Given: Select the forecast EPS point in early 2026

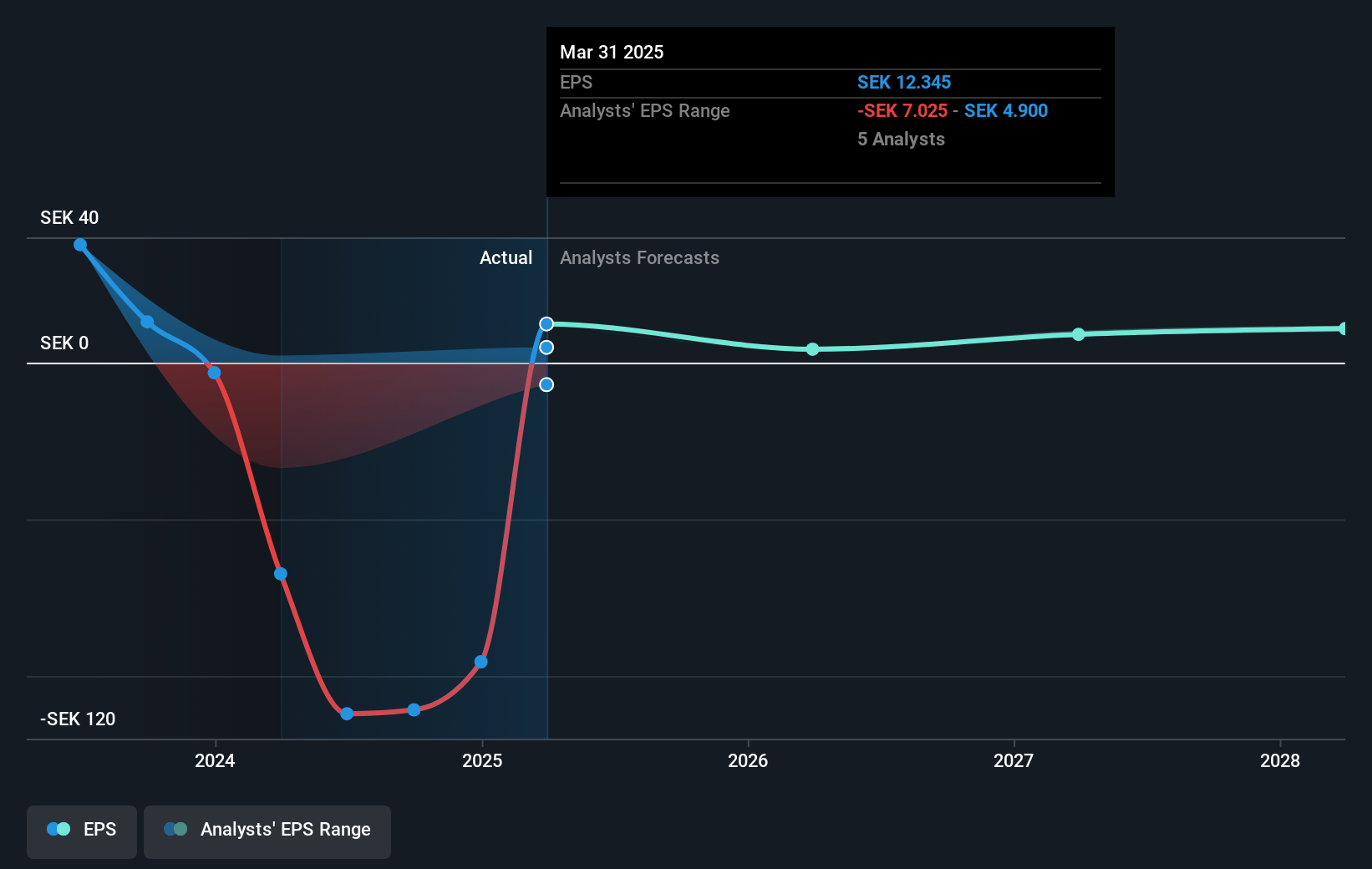Looking at the screenshot, I should click(x=813, y=349).
